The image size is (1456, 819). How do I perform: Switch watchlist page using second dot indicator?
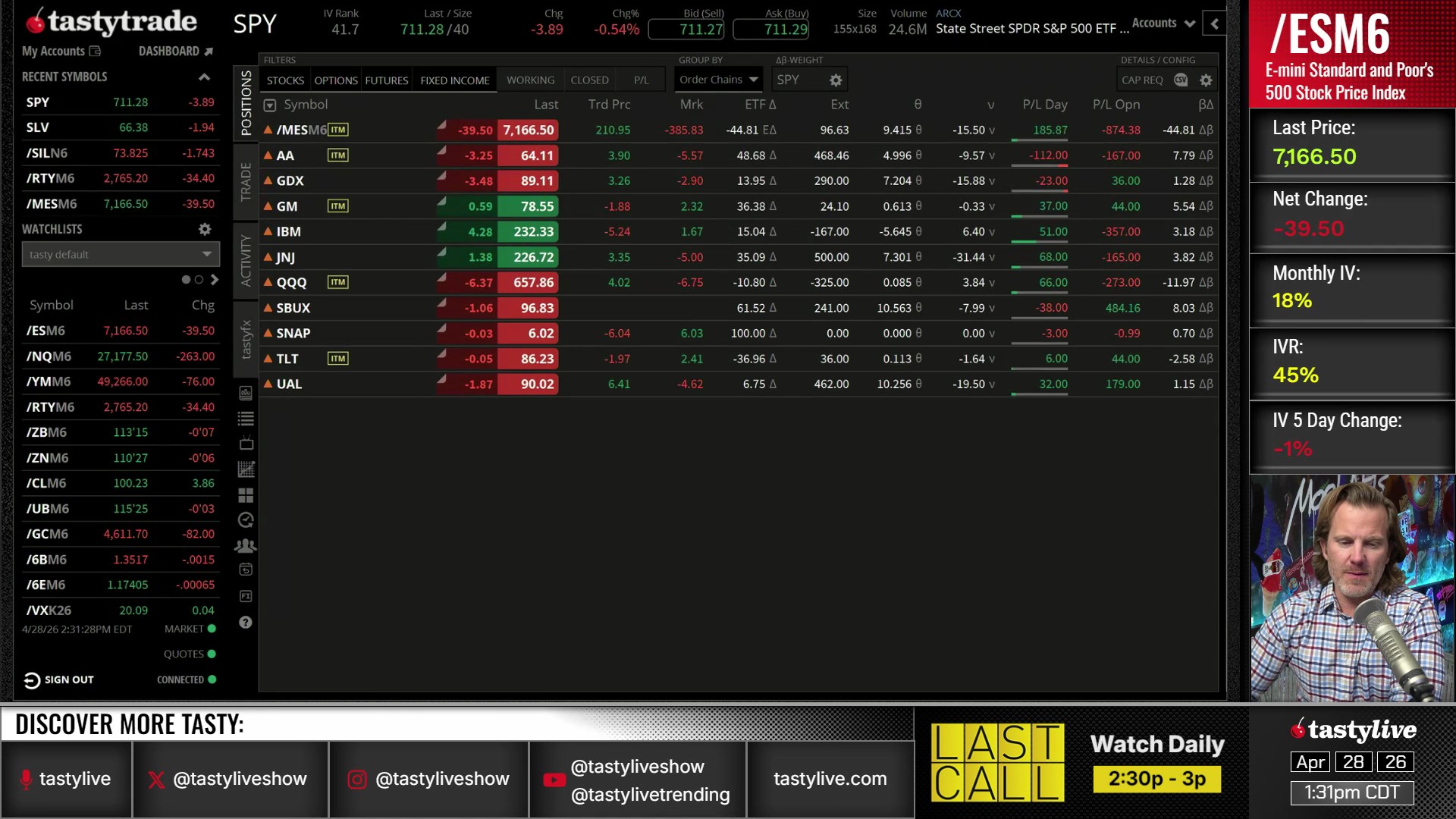pyautogui.click(x=199, y=280)
